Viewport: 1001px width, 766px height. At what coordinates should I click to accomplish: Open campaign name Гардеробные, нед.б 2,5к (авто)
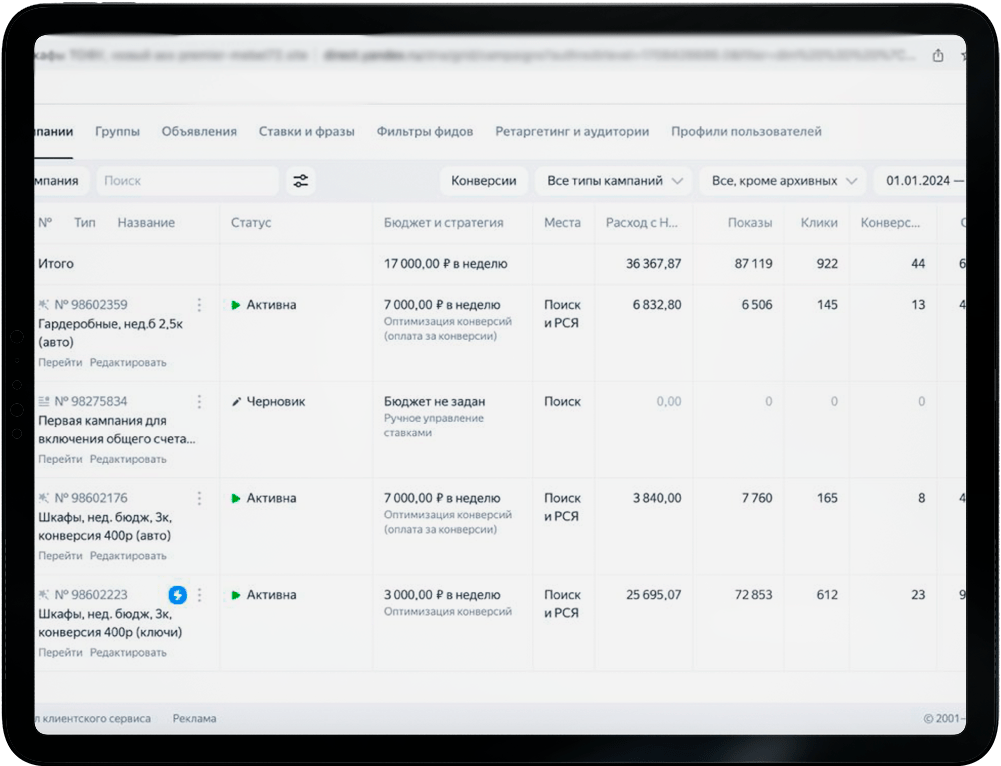(x=110, y=333)
